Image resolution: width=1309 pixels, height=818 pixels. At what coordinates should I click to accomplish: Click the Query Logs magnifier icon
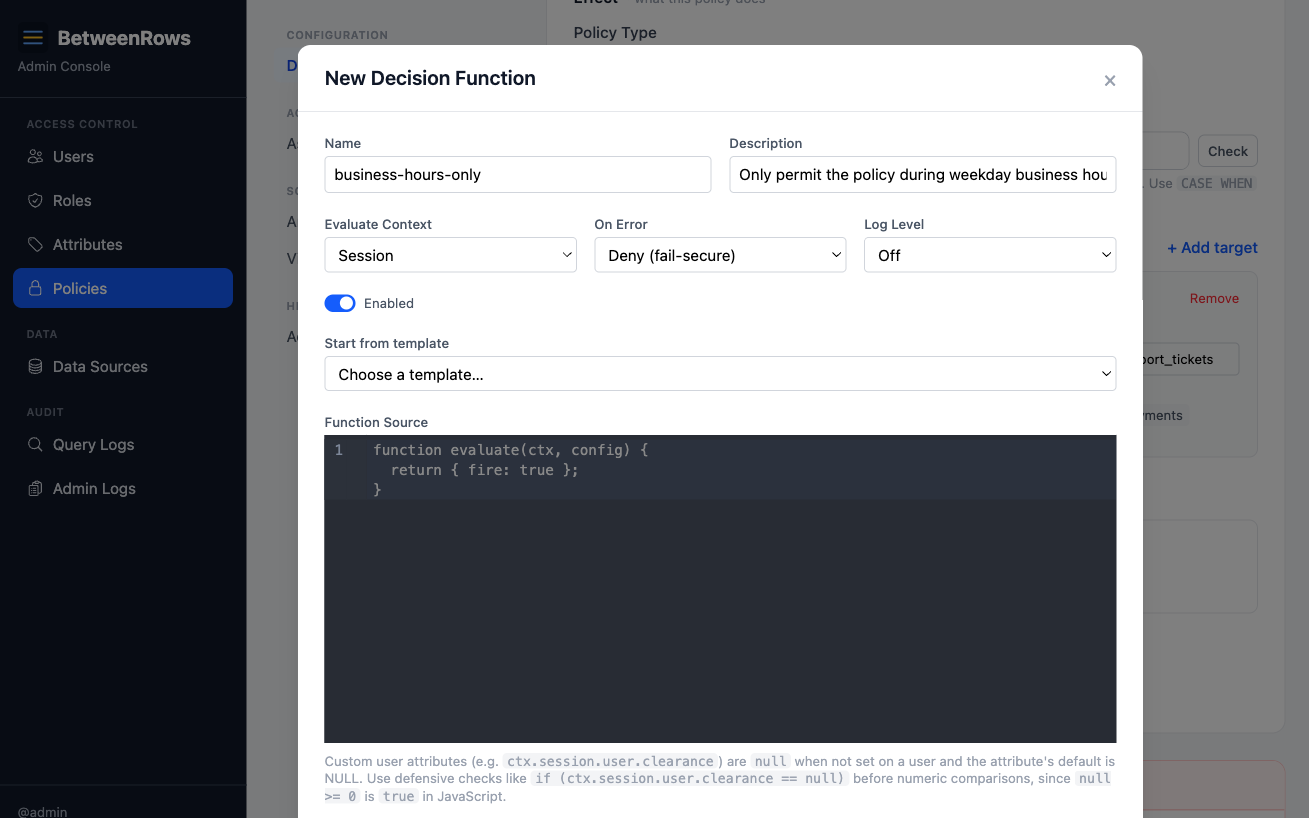(35, 445)
